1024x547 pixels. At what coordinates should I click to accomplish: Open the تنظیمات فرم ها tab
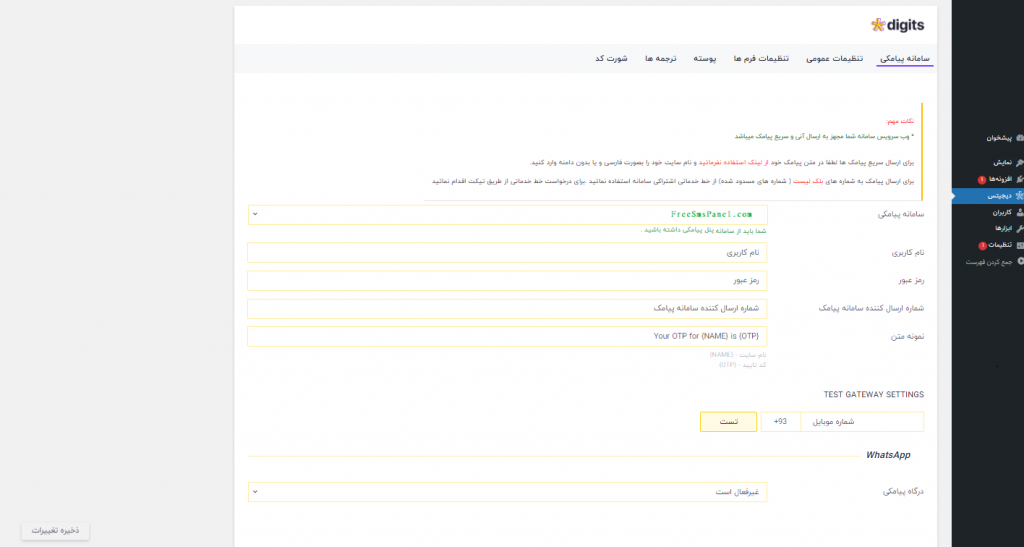(x=761, y=59)
